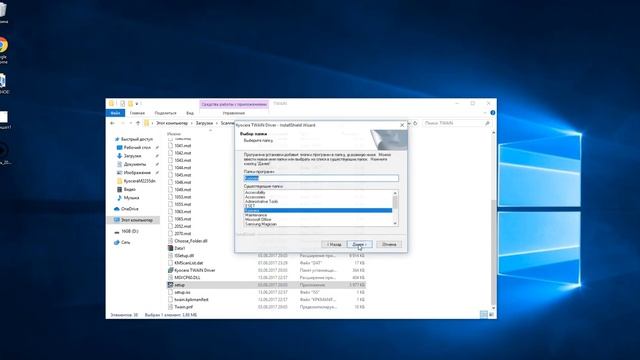Switch to details view icon in status bar
Viewport: 640px width, 360px height.
tap(483, 314)
